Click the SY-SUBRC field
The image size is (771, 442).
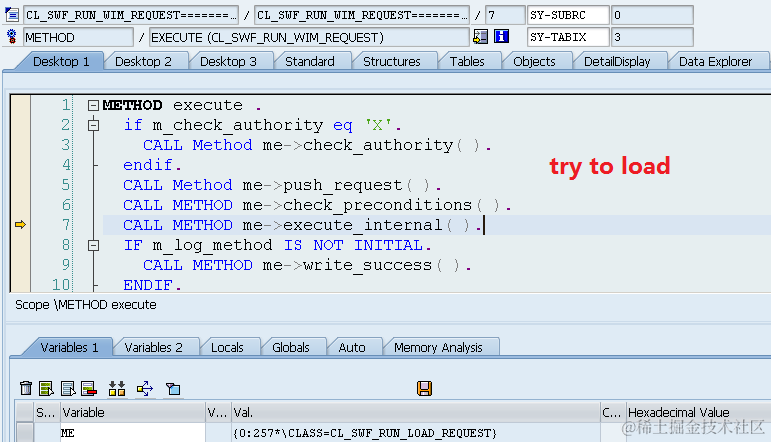(568, 15)
